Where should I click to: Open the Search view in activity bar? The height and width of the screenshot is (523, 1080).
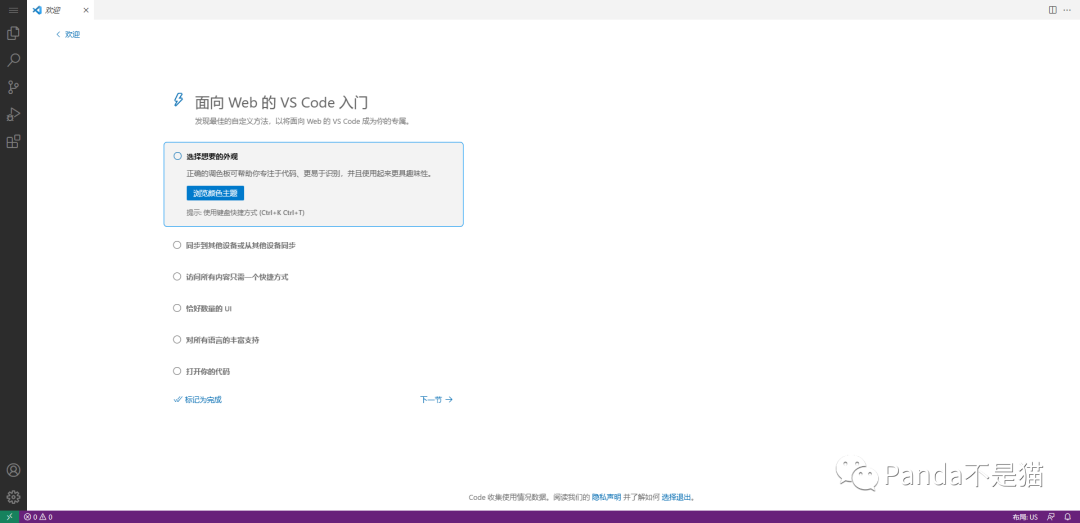tap(13, 60)
